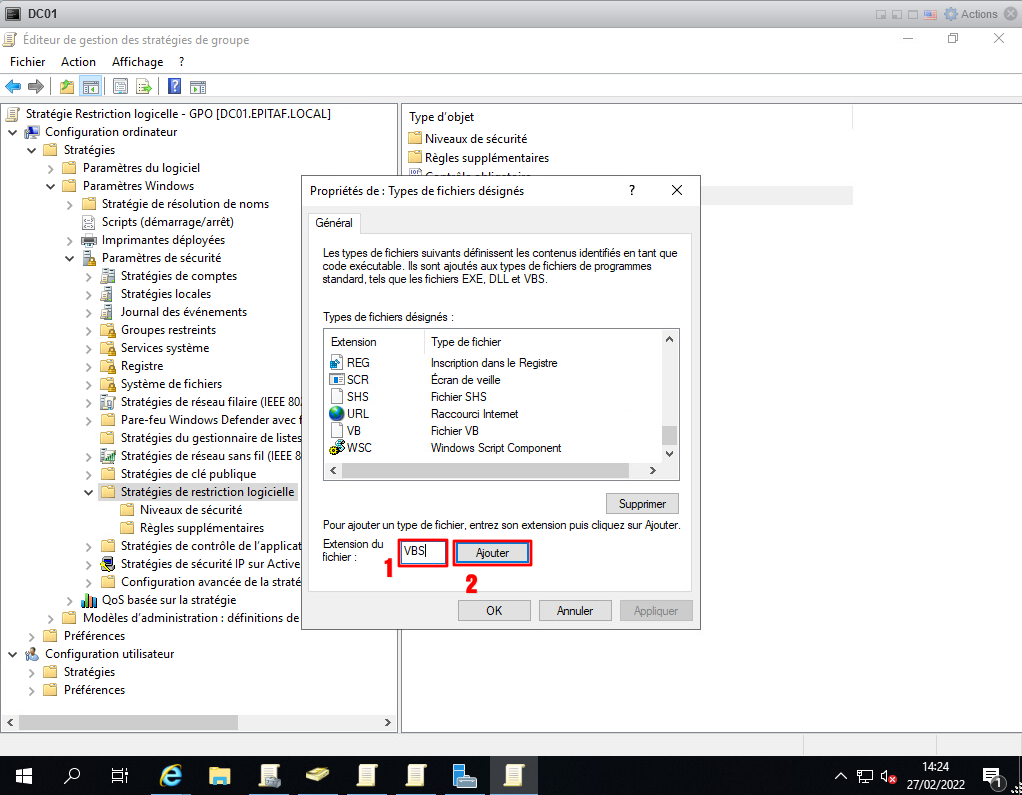The image size is (1022, 795).
Task: Expand the Stratégies de comptes node
Action: [x=89, y=276]
